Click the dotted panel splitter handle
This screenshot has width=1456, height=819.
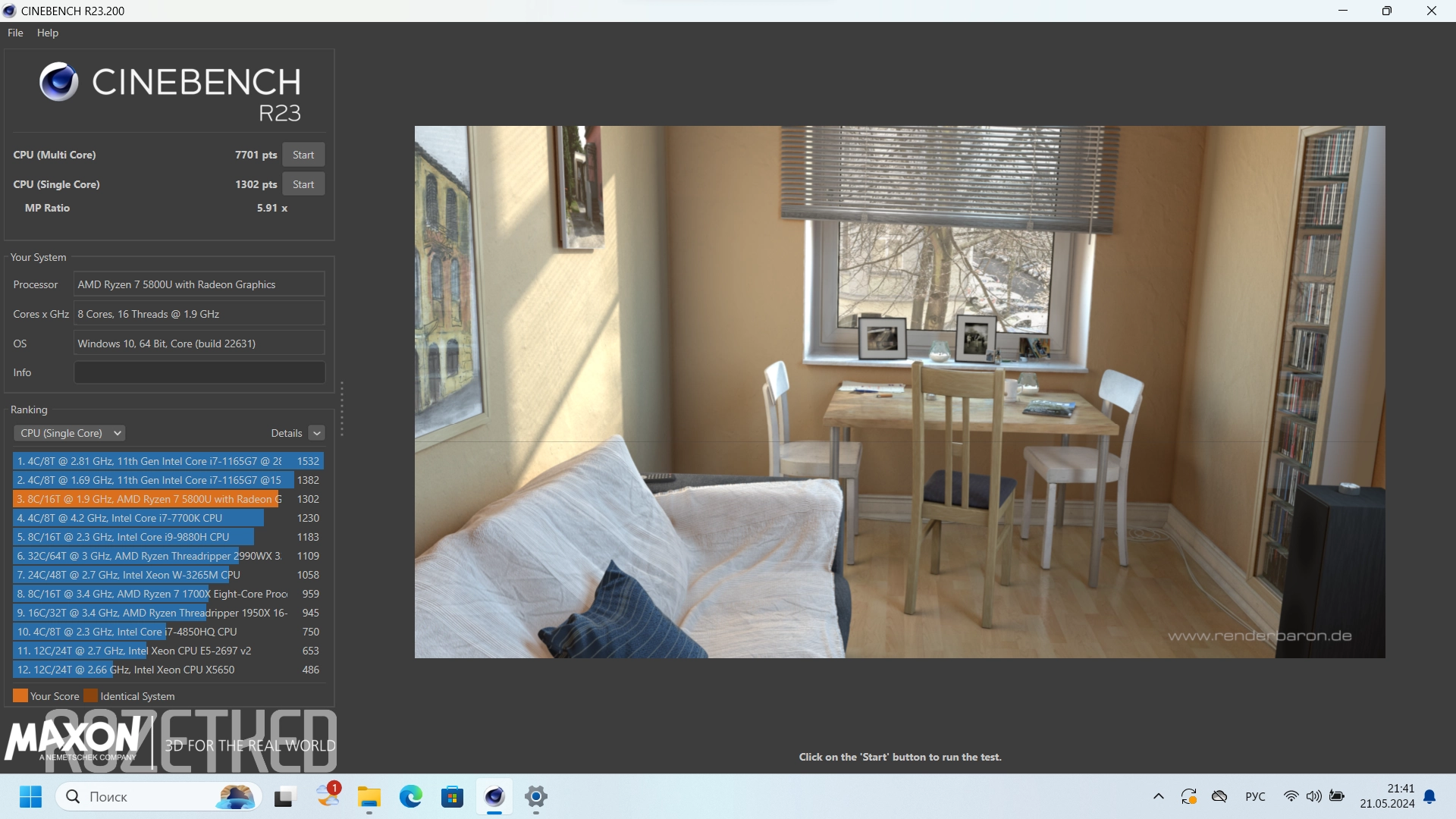(342, 409)
